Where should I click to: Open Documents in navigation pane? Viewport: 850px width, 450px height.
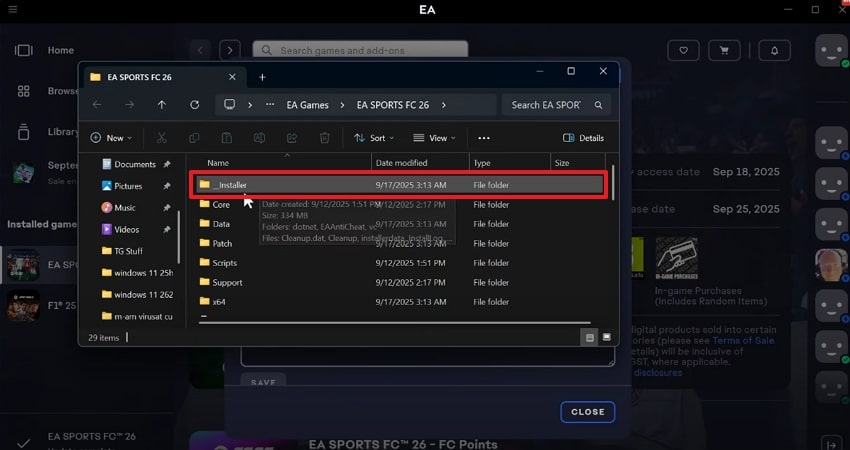pyautogui.click(x=134, y=164)
